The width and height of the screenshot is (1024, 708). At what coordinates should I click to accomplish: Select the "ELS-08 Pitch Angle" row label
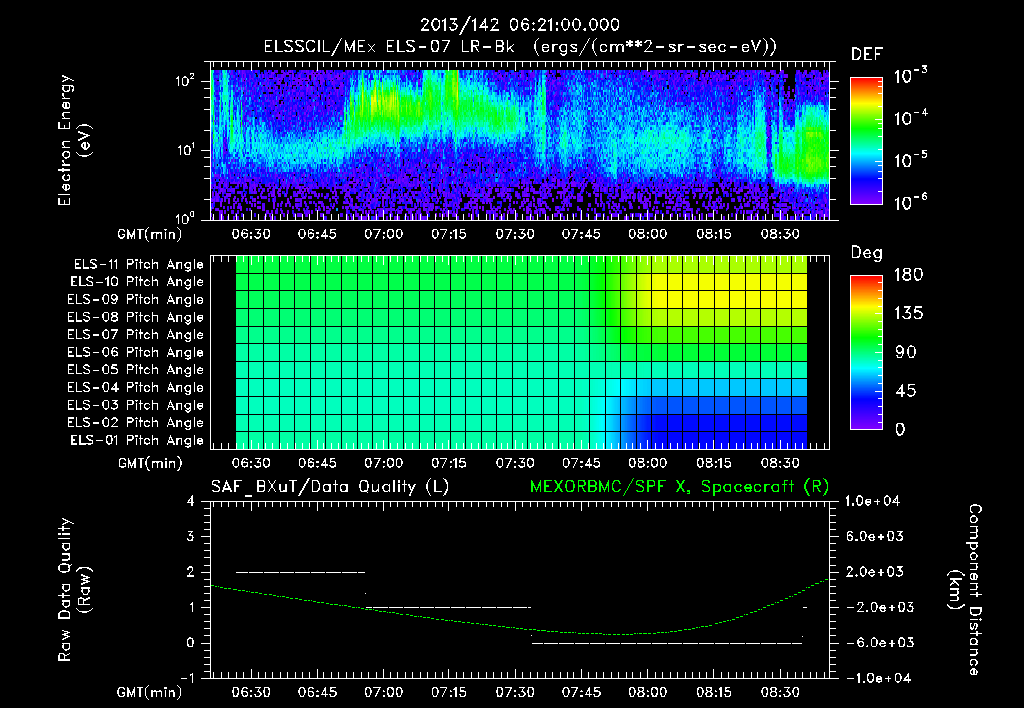tap(135, 317)
